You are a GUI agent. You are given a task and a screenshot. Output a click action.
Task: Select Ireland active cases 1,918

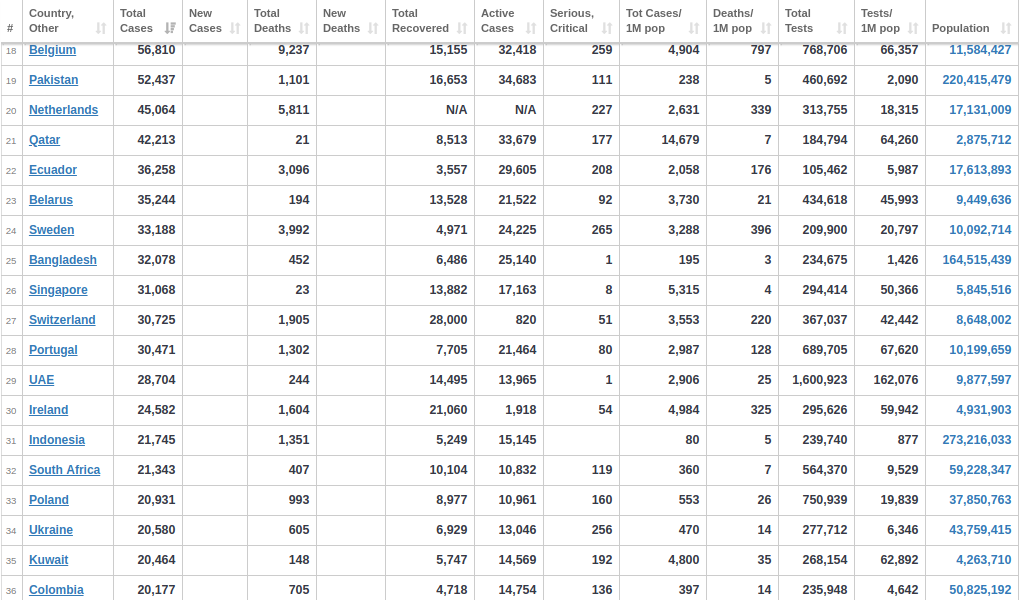tap(521, 410)
